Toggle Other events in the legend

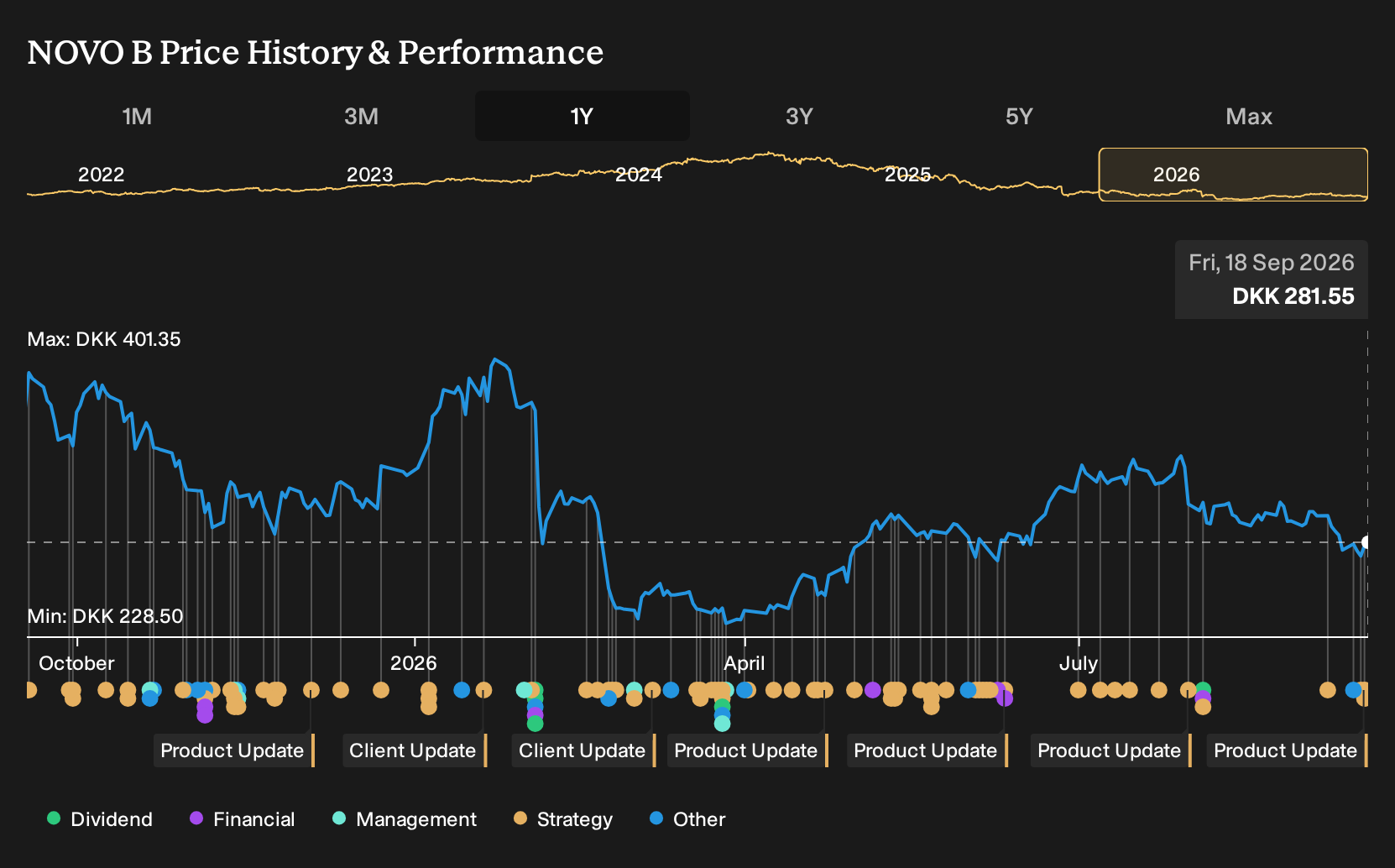pos(687,819)
